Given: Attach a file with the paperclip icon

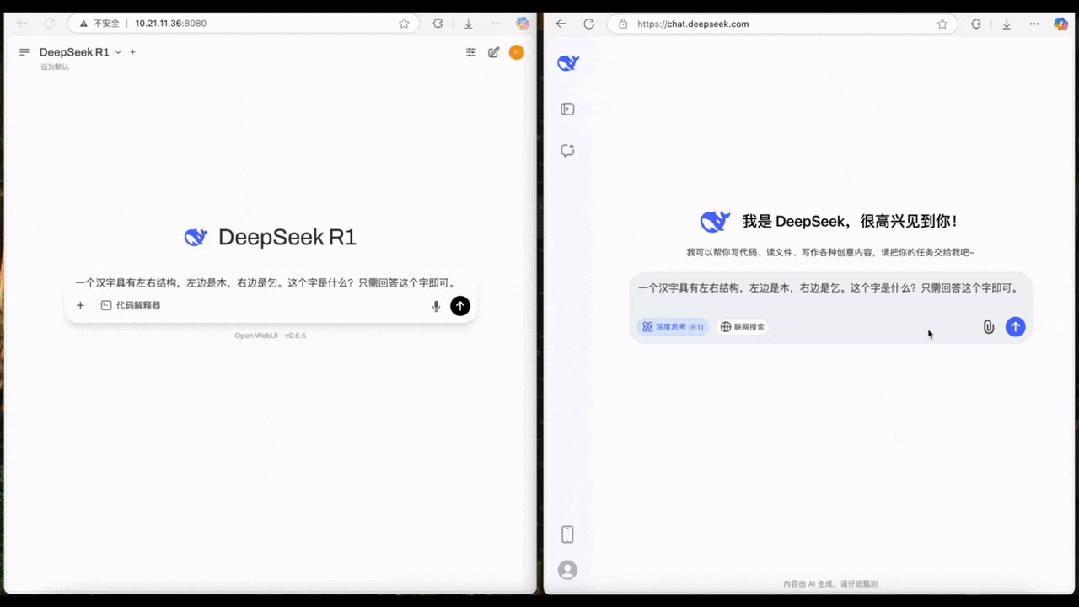Looking at the screenshot, I should 989,327.
